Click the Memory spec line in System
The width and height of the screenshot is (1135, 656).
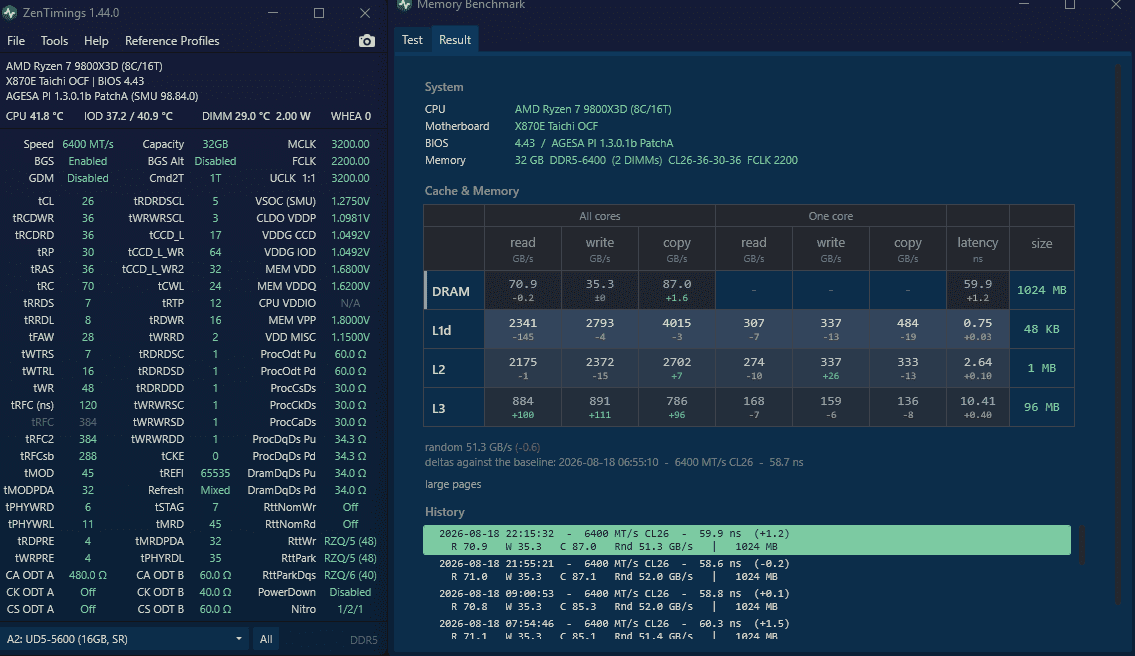[x=656, y=160]
